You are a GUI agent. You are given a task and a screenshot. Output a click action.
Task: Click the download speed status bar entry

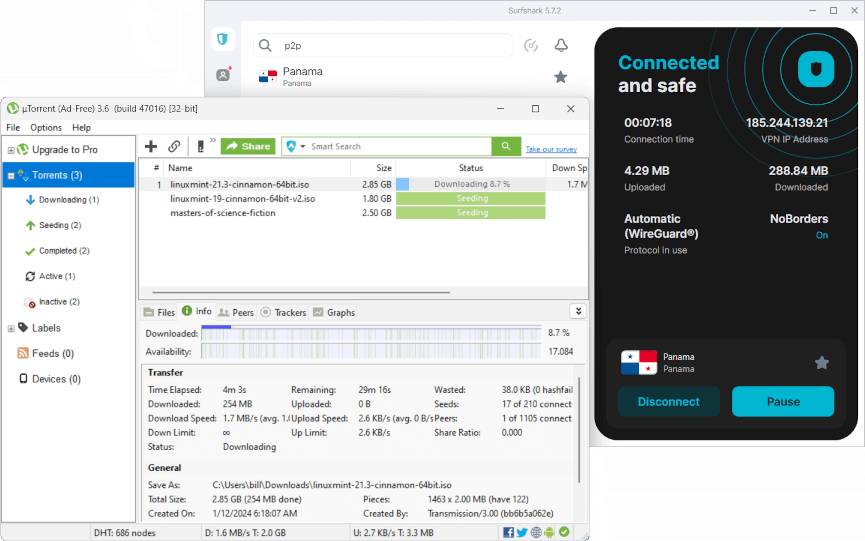[245, 533]
